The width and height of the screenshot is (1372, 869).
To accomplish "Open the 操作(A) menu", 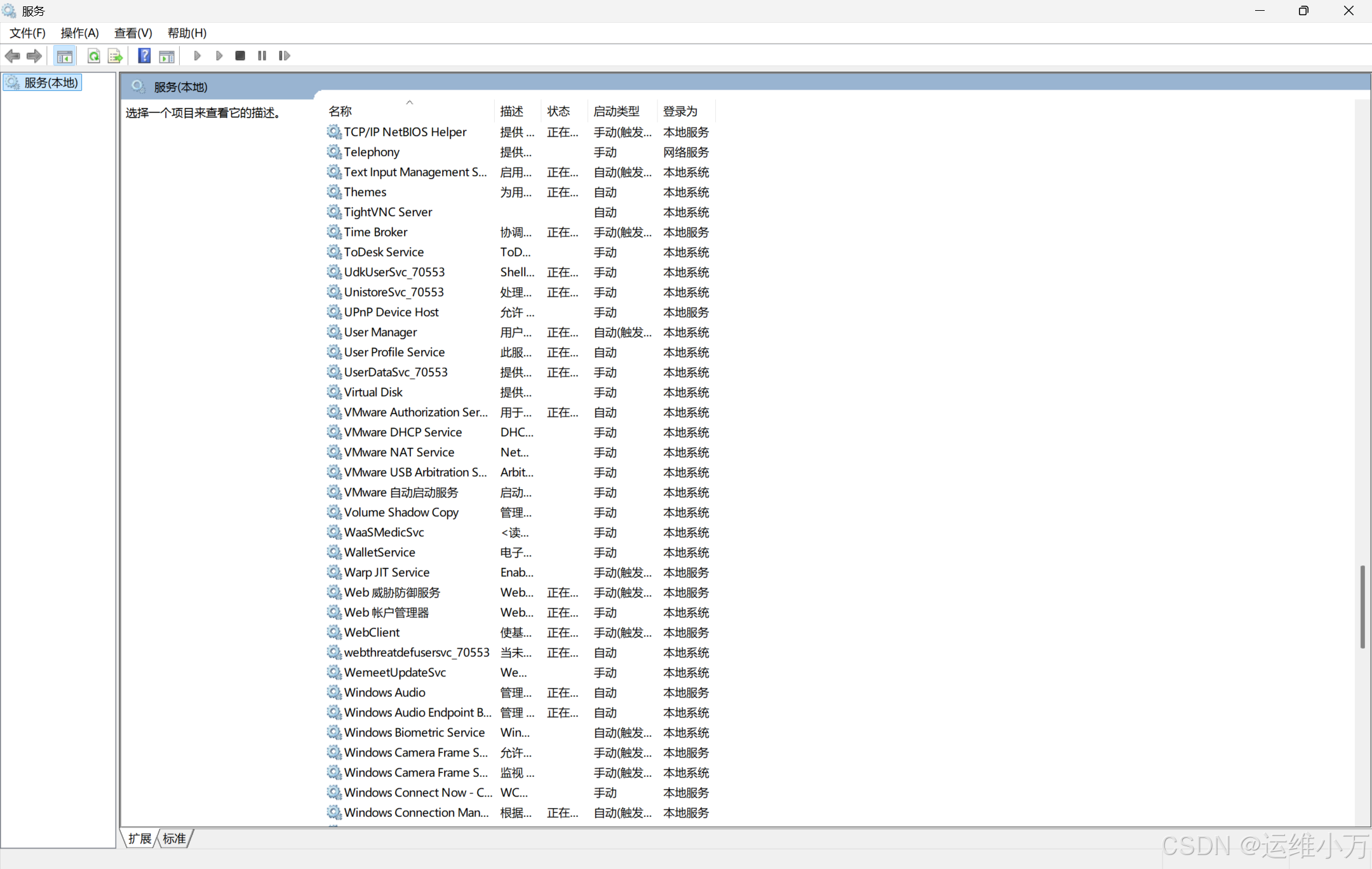I will tap(79, 33).
